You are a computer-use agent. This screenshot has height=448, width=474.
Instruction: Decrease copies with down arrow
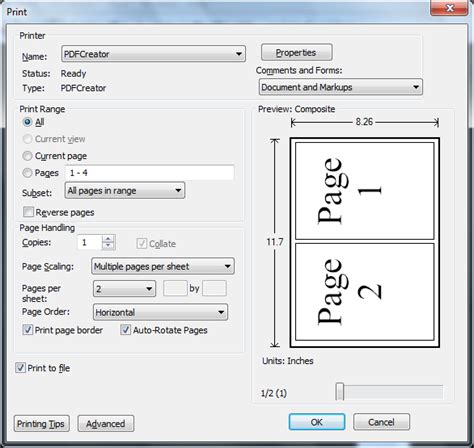click(108, 246)
